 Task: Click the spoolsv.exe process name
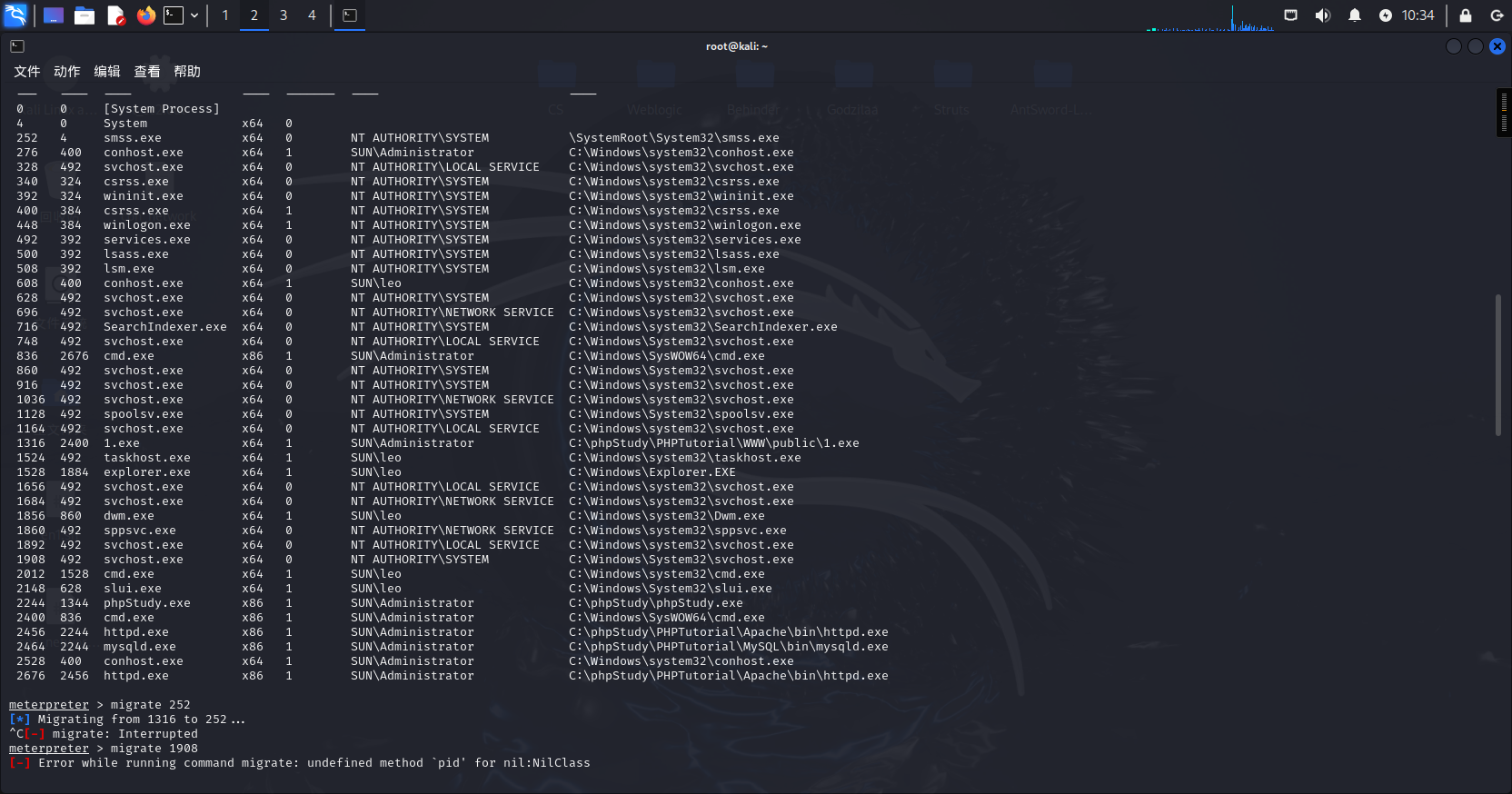click(144, 414)
